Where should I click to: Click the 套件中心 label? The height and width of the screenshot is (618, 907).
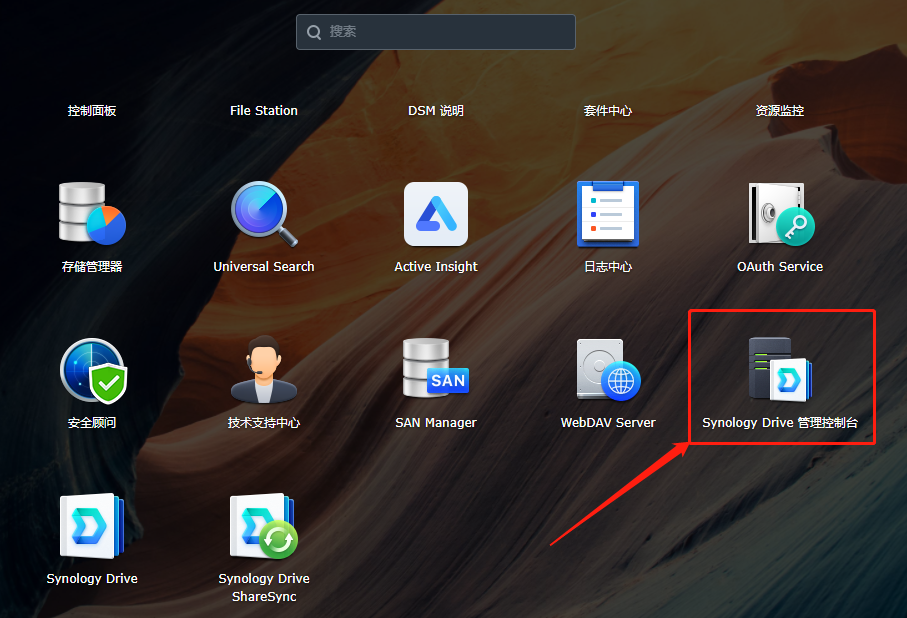[x=608, y=111]
